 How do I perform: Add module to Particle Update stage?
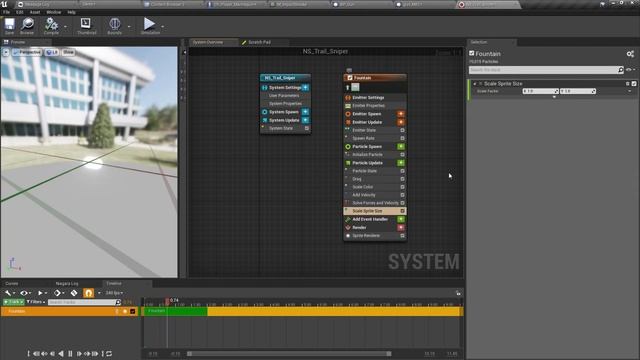401,163
